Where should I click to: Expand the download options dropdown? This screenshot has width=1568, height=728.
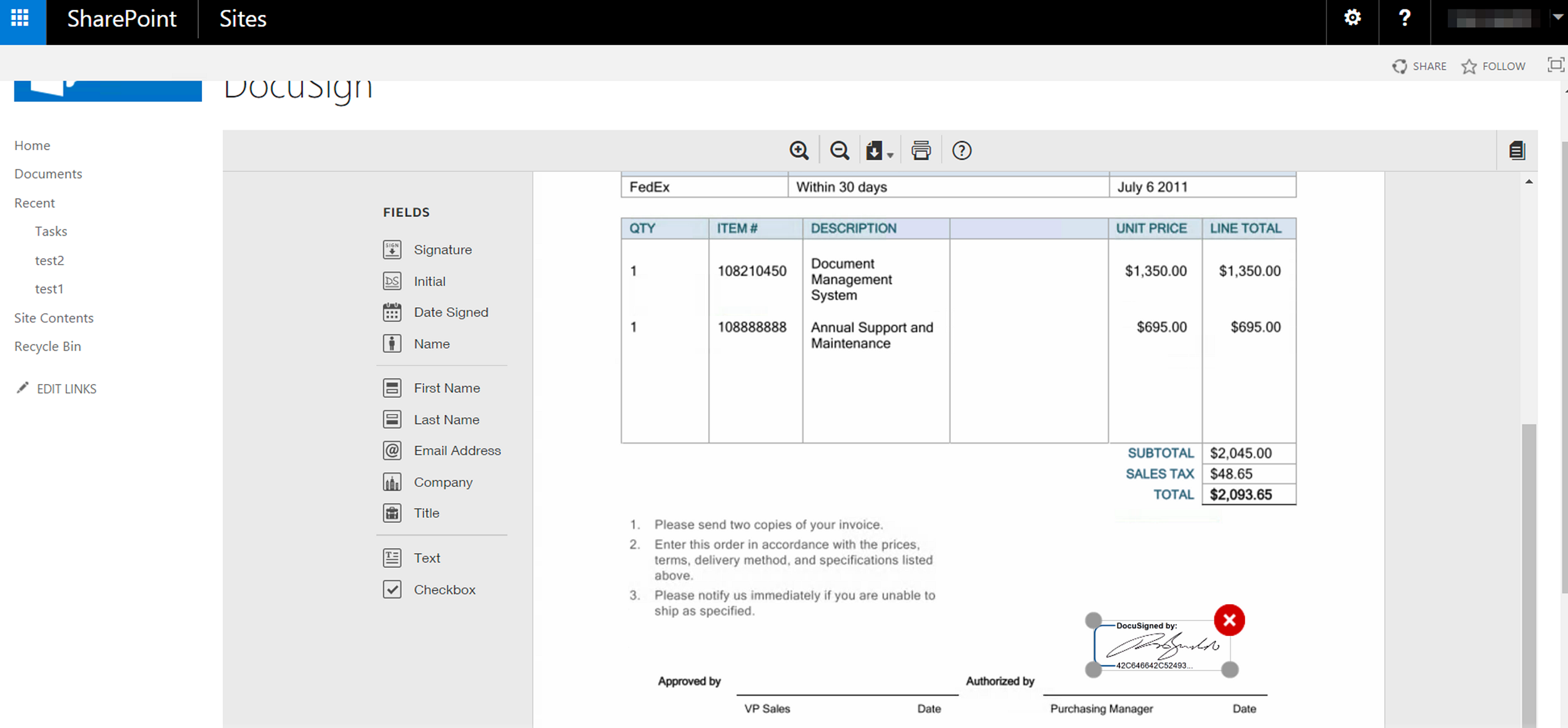click(889, 154)
